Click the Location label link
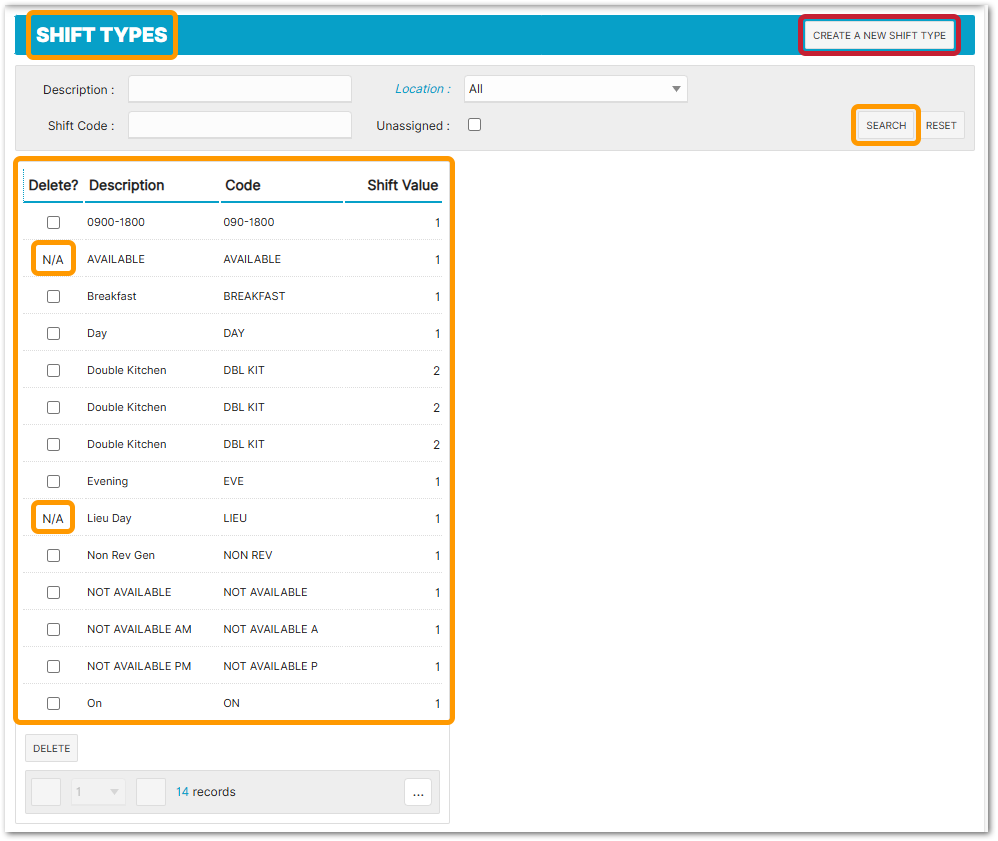998x841 pixels. click(x=422, y=89)
